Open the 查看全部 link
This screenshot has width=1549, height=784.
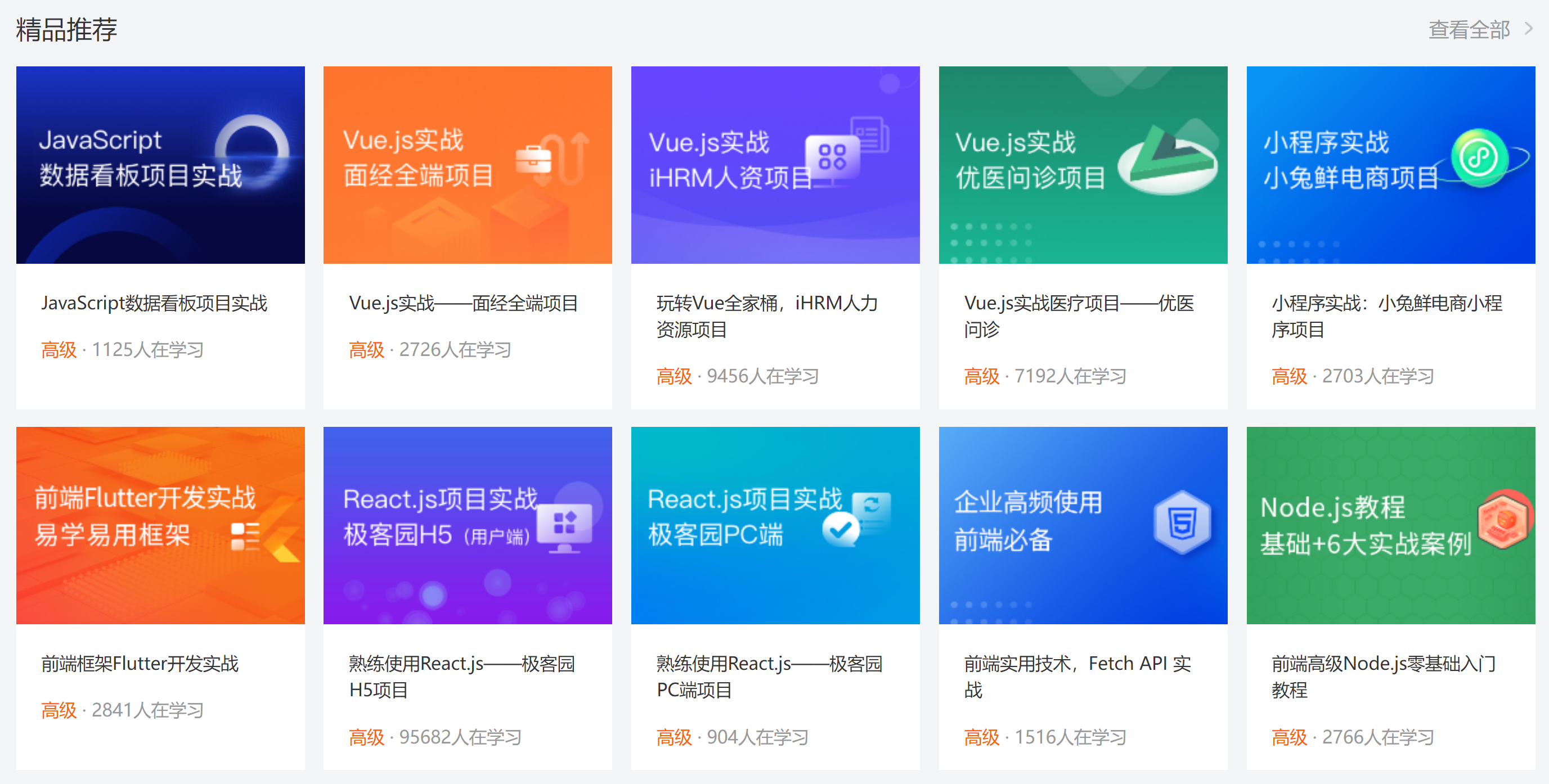tap(1469, 29)
